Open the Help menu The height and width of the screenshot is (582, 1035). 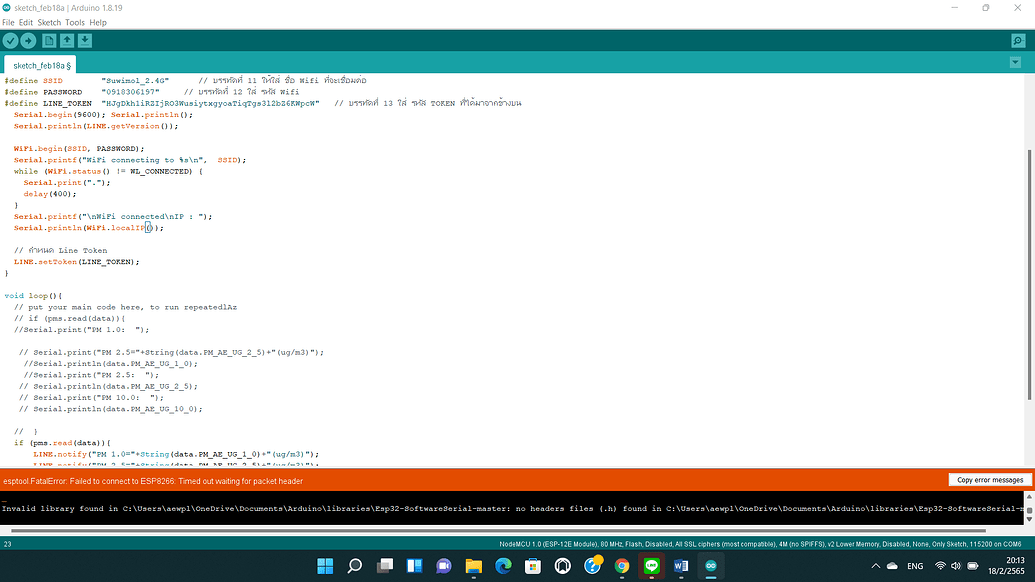98,22
